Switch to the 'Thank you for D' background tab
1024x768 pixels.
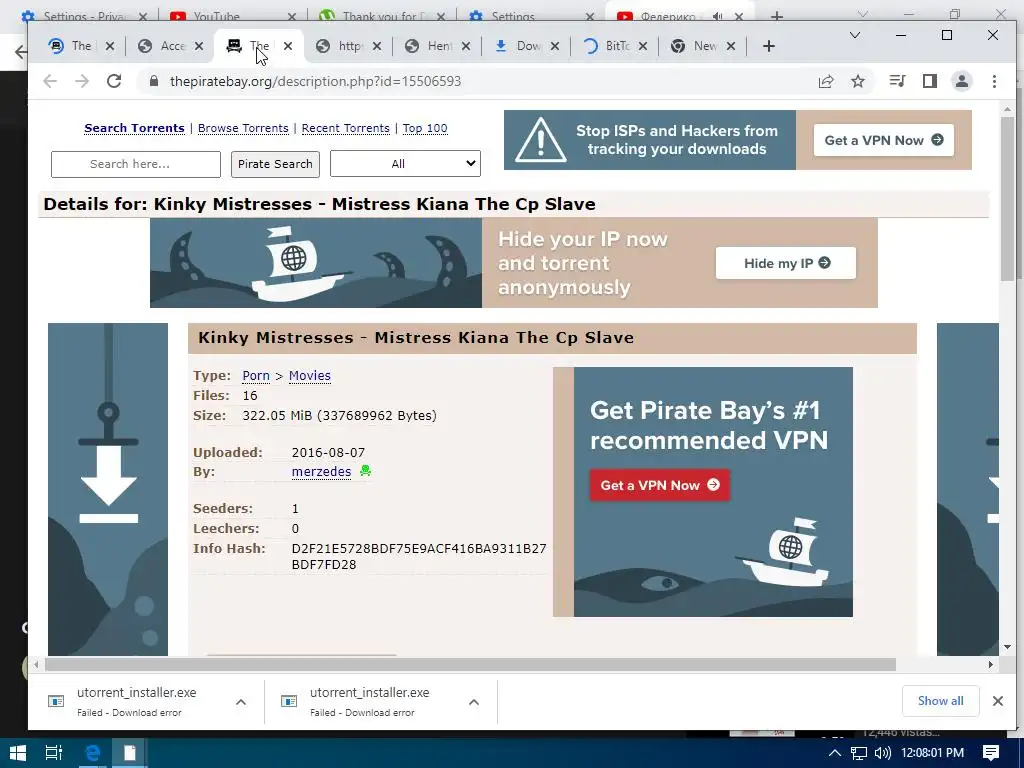point(381,16)
